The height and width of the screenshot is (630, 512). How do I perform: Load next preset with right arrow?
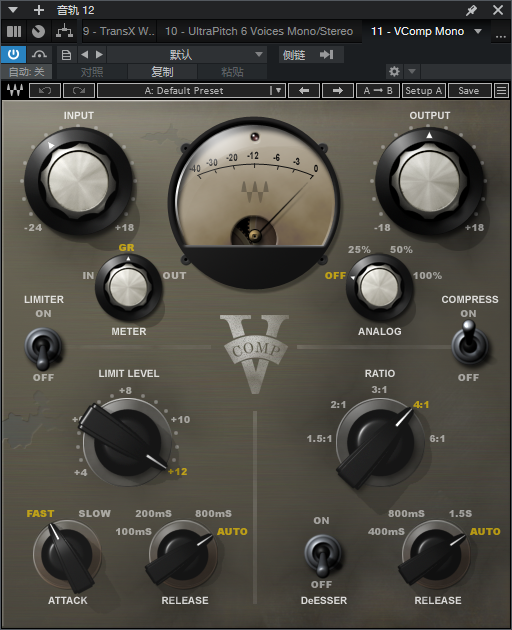(x=338, y=90)
